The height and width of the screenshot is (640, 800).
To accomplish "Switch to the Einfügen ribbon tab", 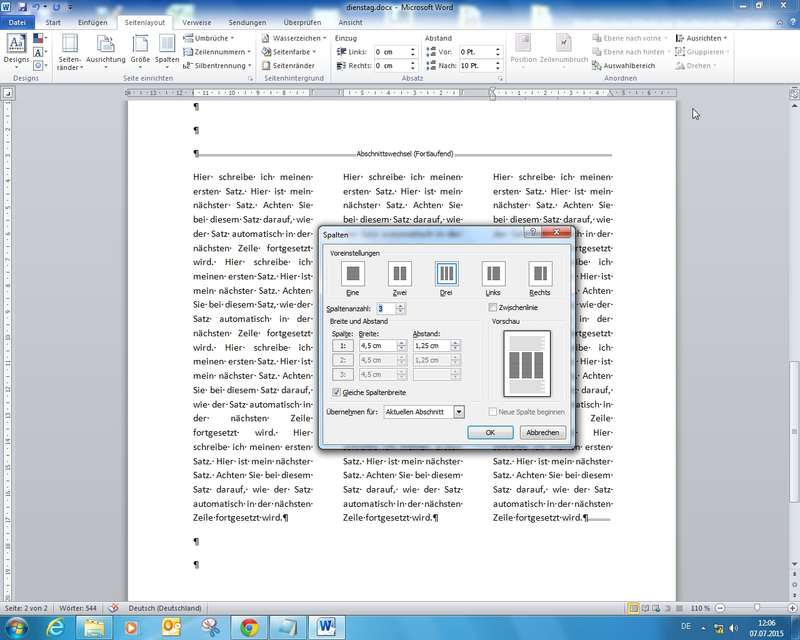I will 92,21.
